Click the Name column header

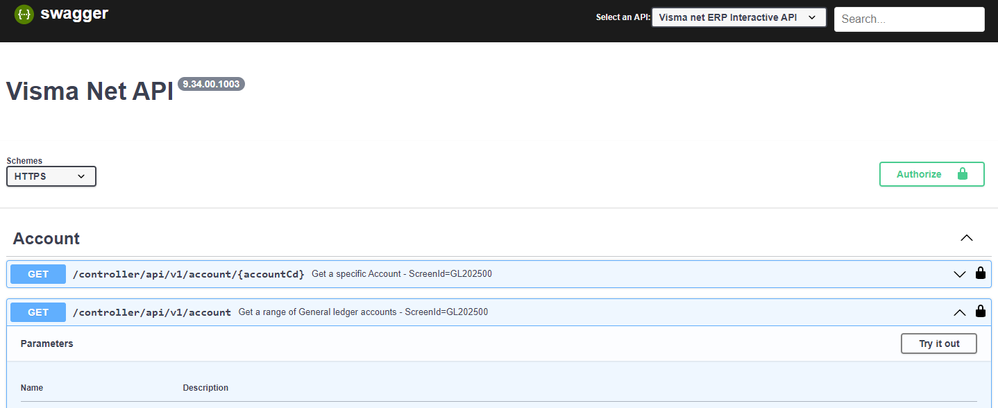(x=32, y=388)
